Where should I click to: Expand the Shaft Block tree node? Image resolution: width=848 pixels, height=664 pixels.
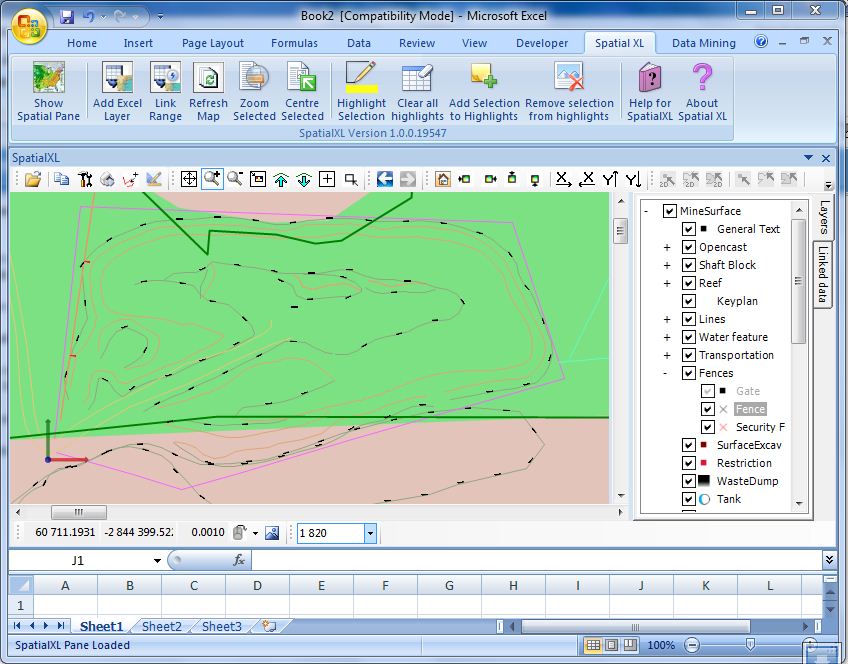(x=667, y=265)
